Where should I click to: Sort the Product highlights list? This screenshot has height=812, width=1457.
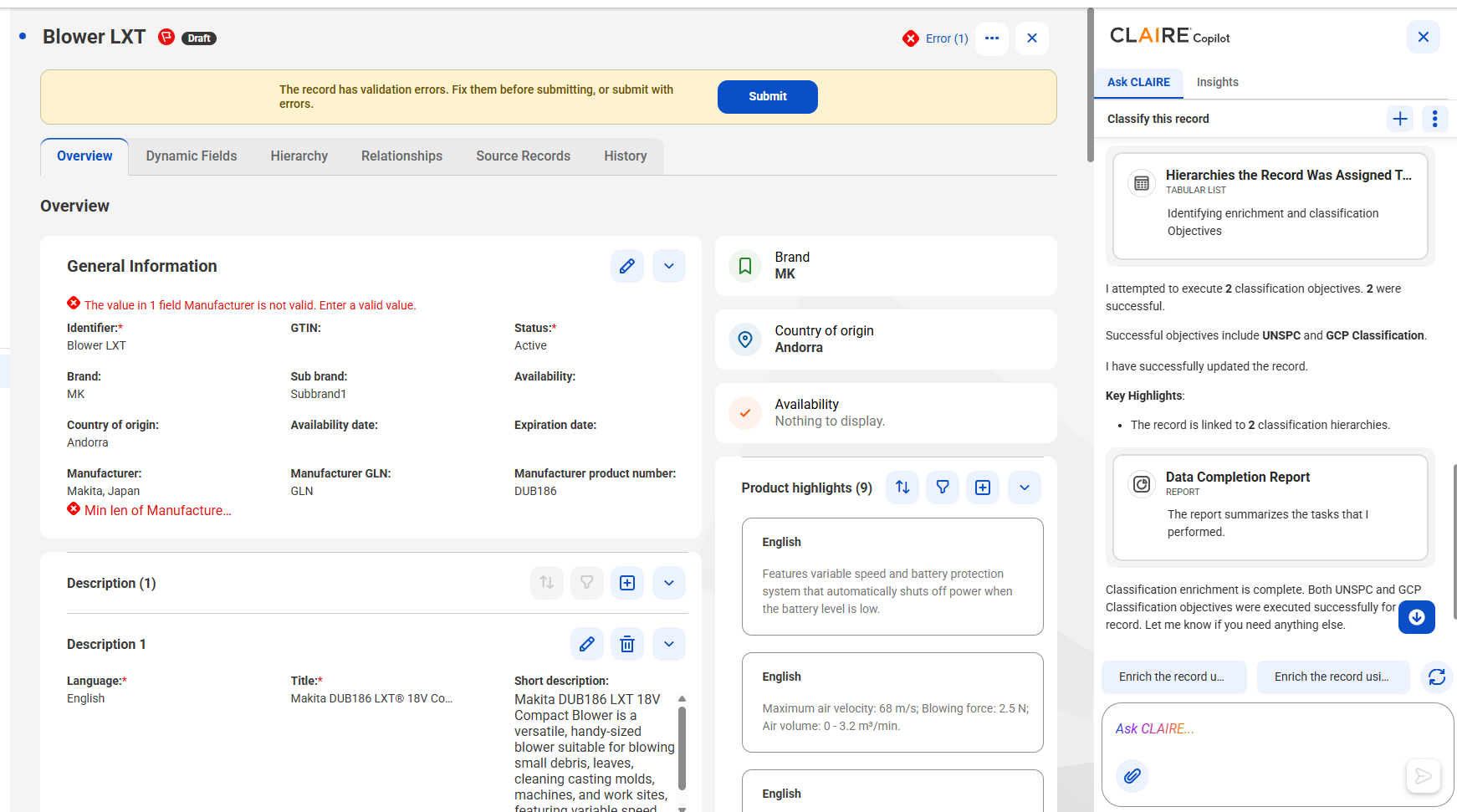point(902,488)
